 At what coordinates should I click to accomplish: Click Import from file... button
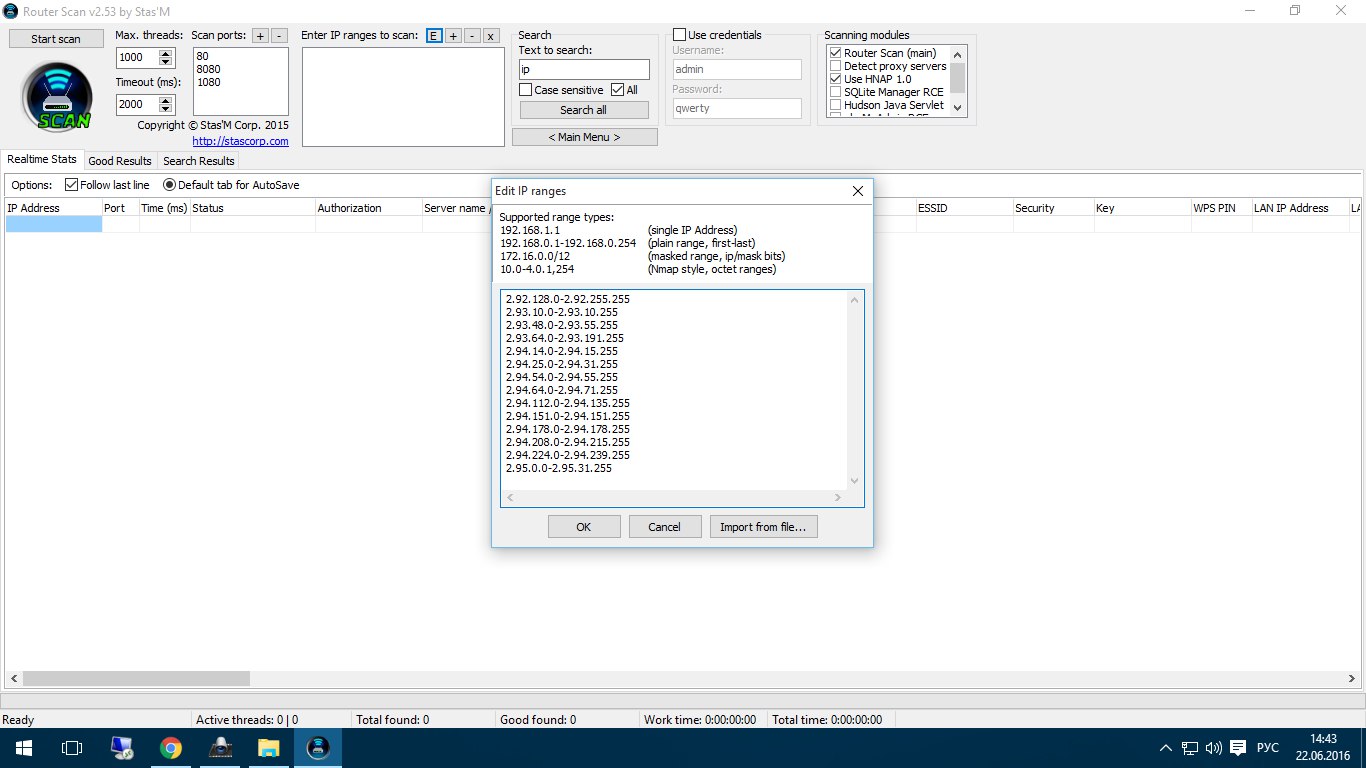763,527
